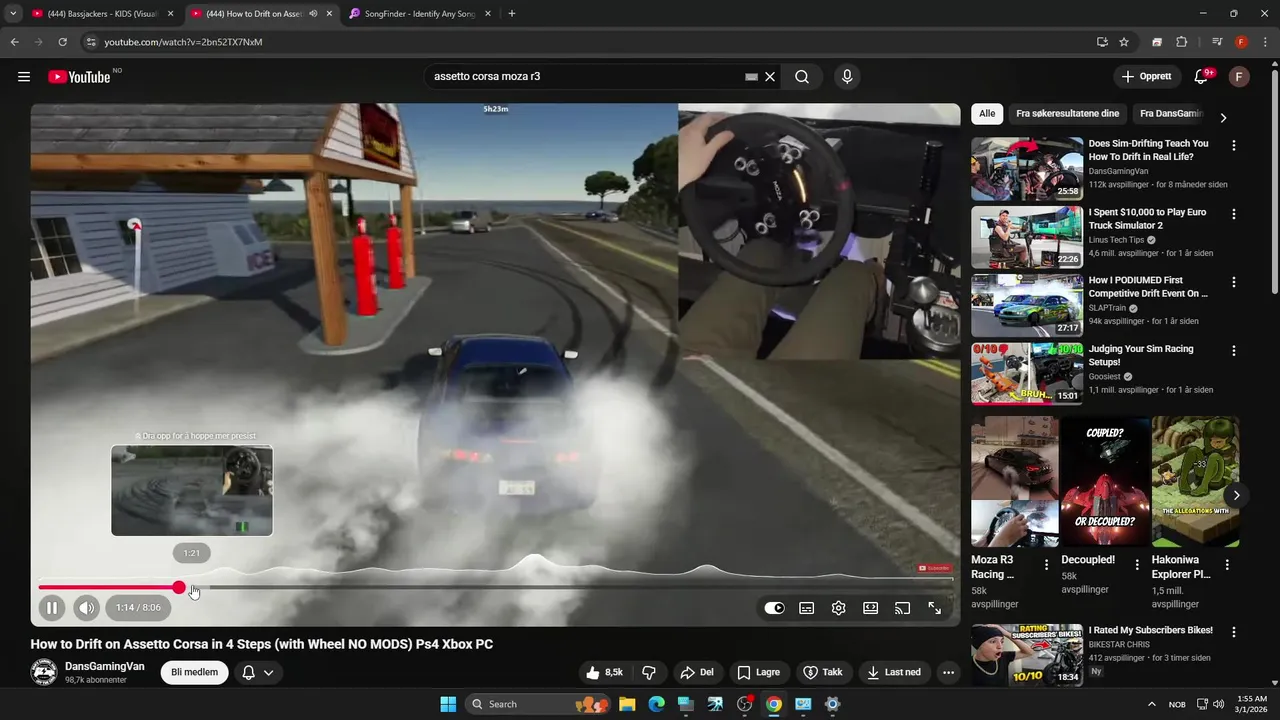Image resolution: width=1280 pixels, height=720 pixels.
Task: Open the Linus Tech Tips truck simulator thumbnail
Action: (1027, 237)
